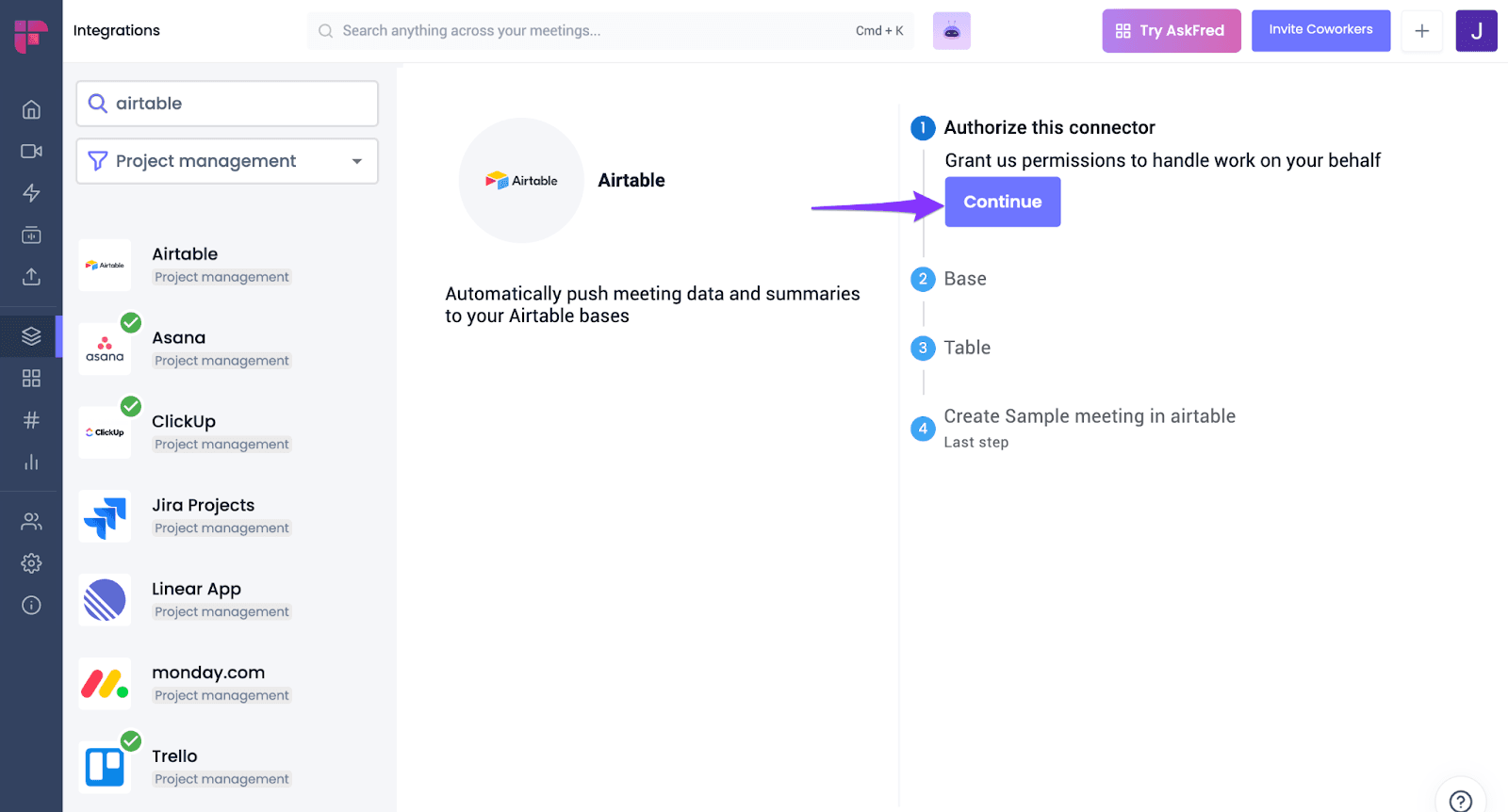
Task: Open the four-squares apps grid icon
Action: (x=31, y=378)
